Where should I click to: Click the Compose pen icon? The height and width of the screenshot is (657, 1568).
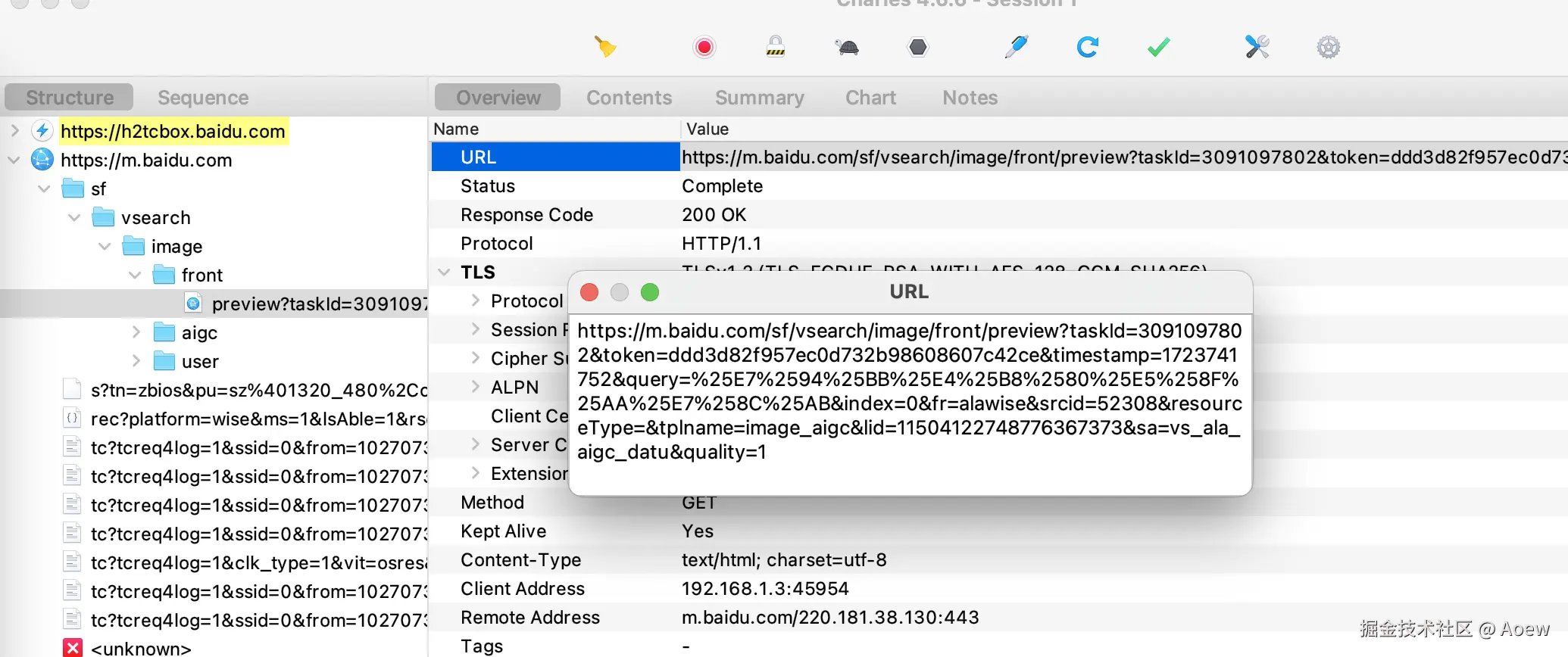(x=1017, y=47)
